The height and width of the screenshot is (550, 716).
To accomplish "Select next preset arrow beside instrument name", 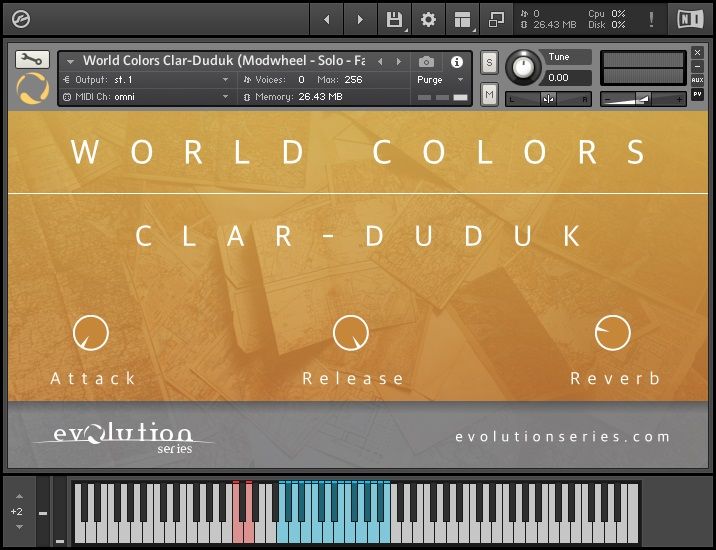I will point(399,62).
